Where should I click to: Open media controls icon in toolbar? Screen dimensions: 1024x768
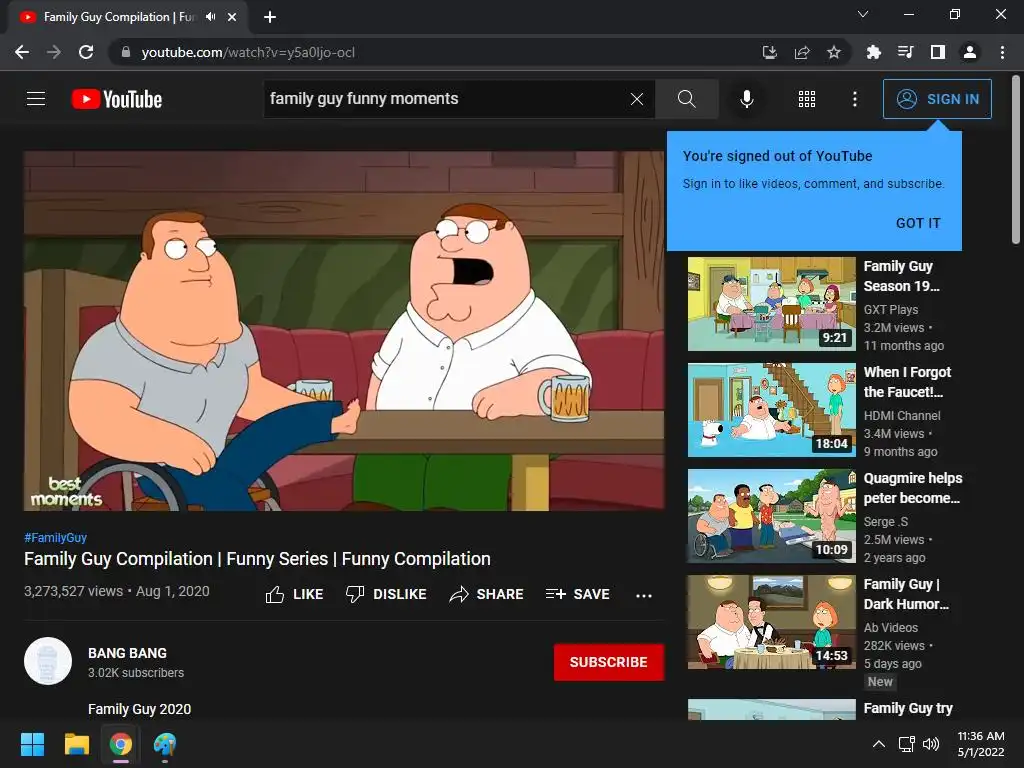tap(905, 52)
